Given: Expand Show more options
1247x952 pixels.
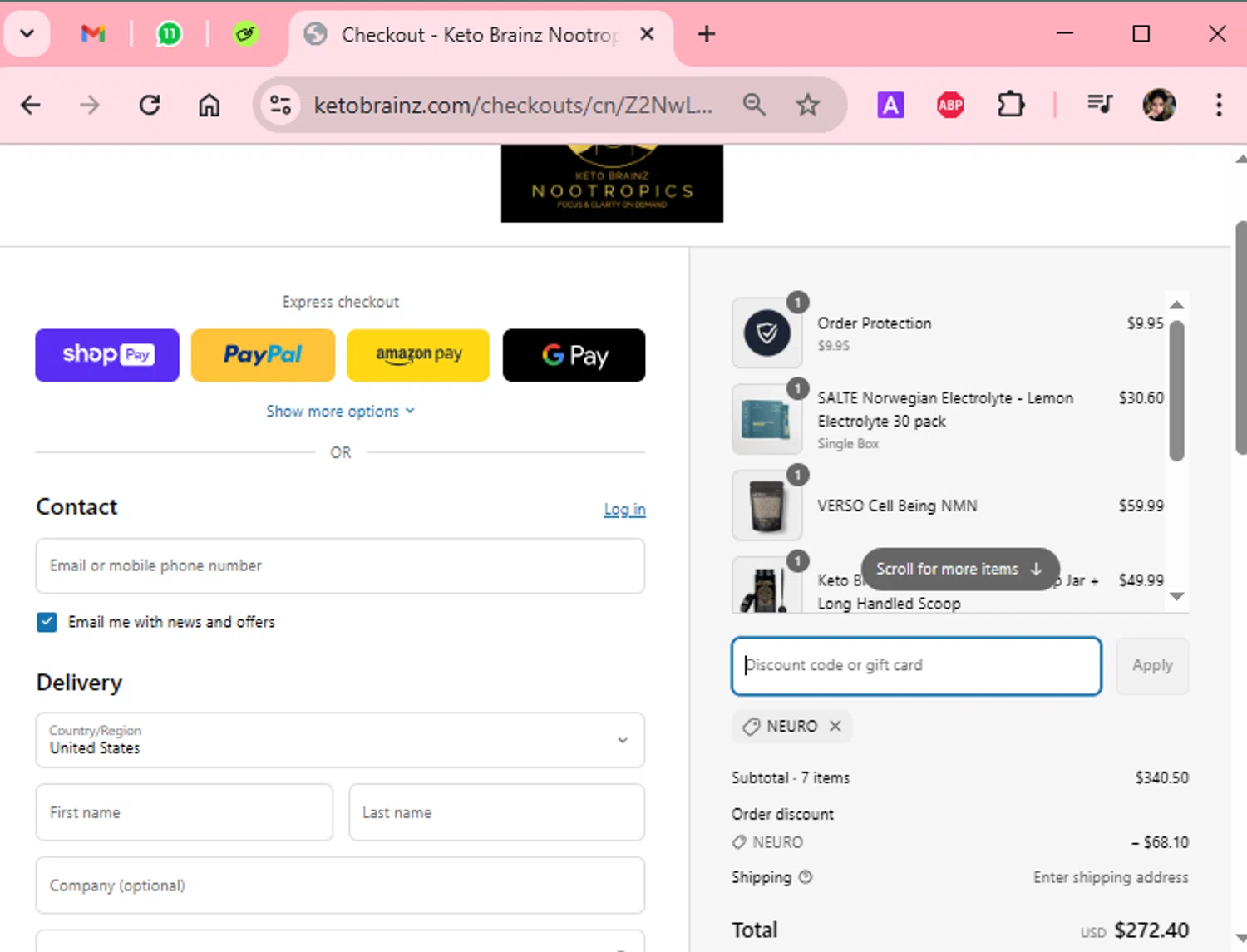Looking at the screenshot, I should (x=340, y=412).
